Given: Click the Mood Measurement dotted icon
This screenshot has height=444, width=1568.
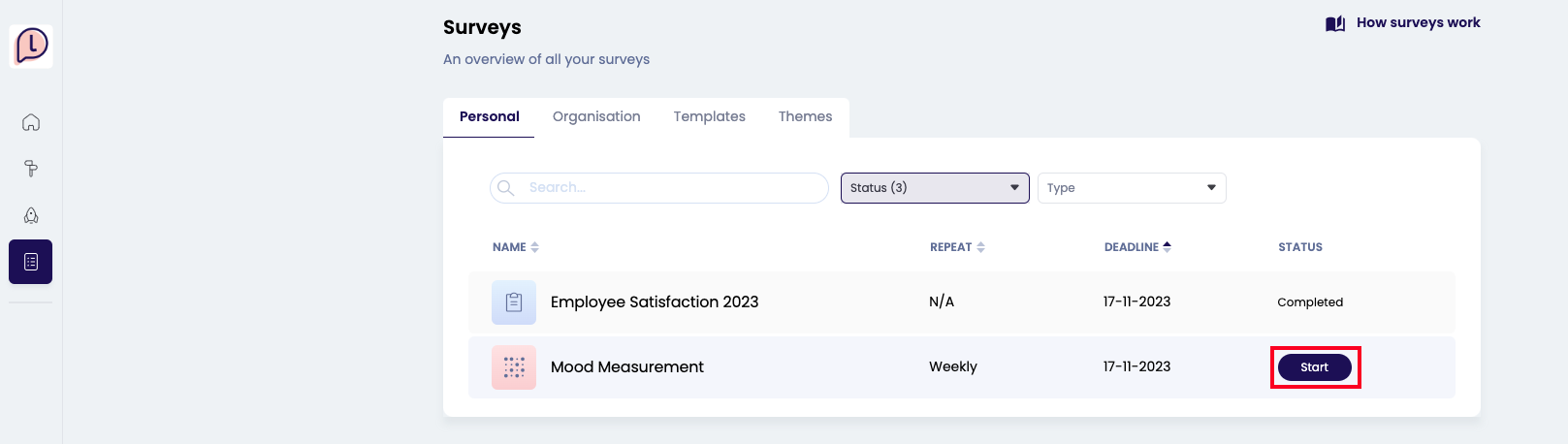Looking at the screenshot, I should coord(514,367).
